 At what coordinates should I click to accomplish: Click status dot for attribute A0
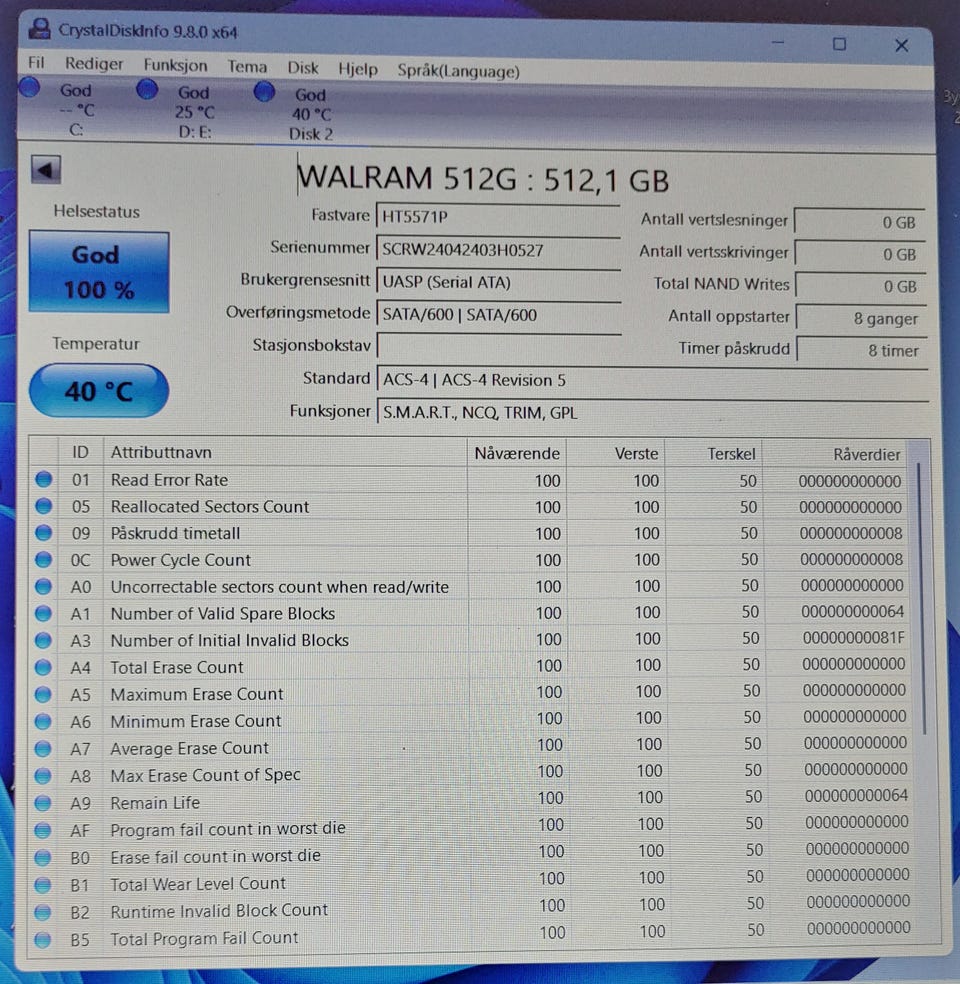(44, 586)
